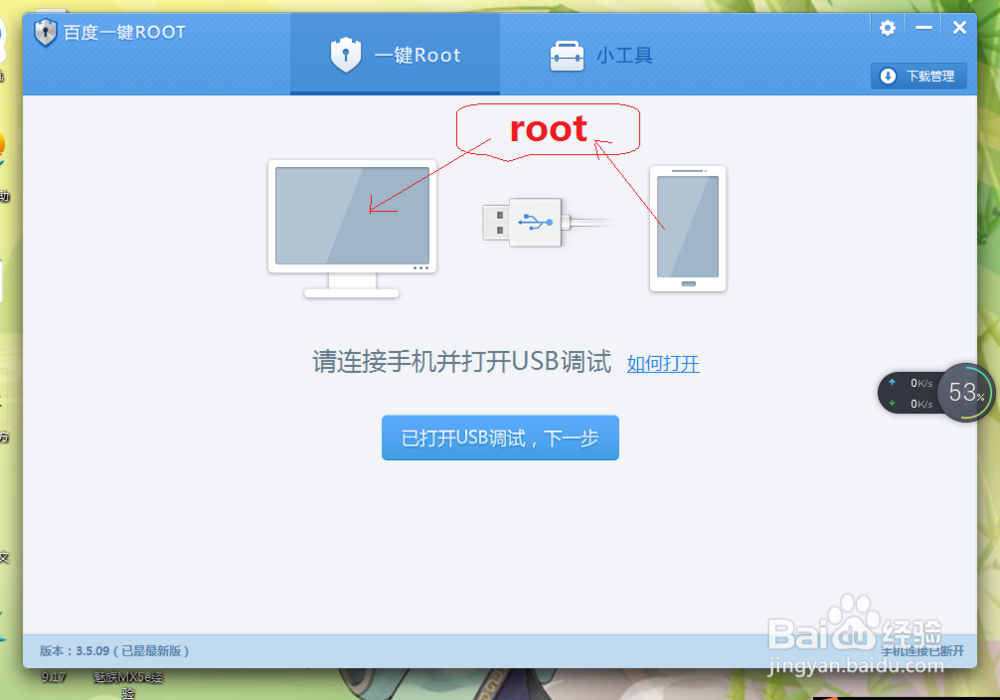Viewport: 1000px width, 700px height.
Task: Click the toolbox icon of 小工具
Action: tap(566, 56)
